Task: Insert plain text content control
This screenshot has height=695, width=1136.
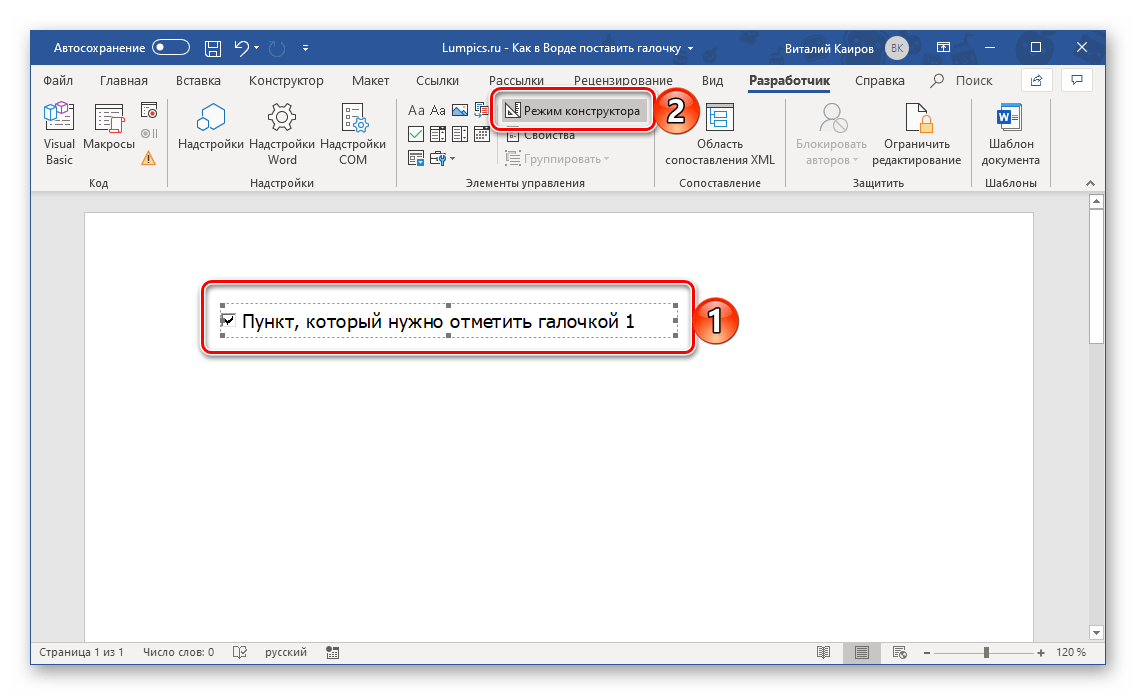Action: click(438, 110)
